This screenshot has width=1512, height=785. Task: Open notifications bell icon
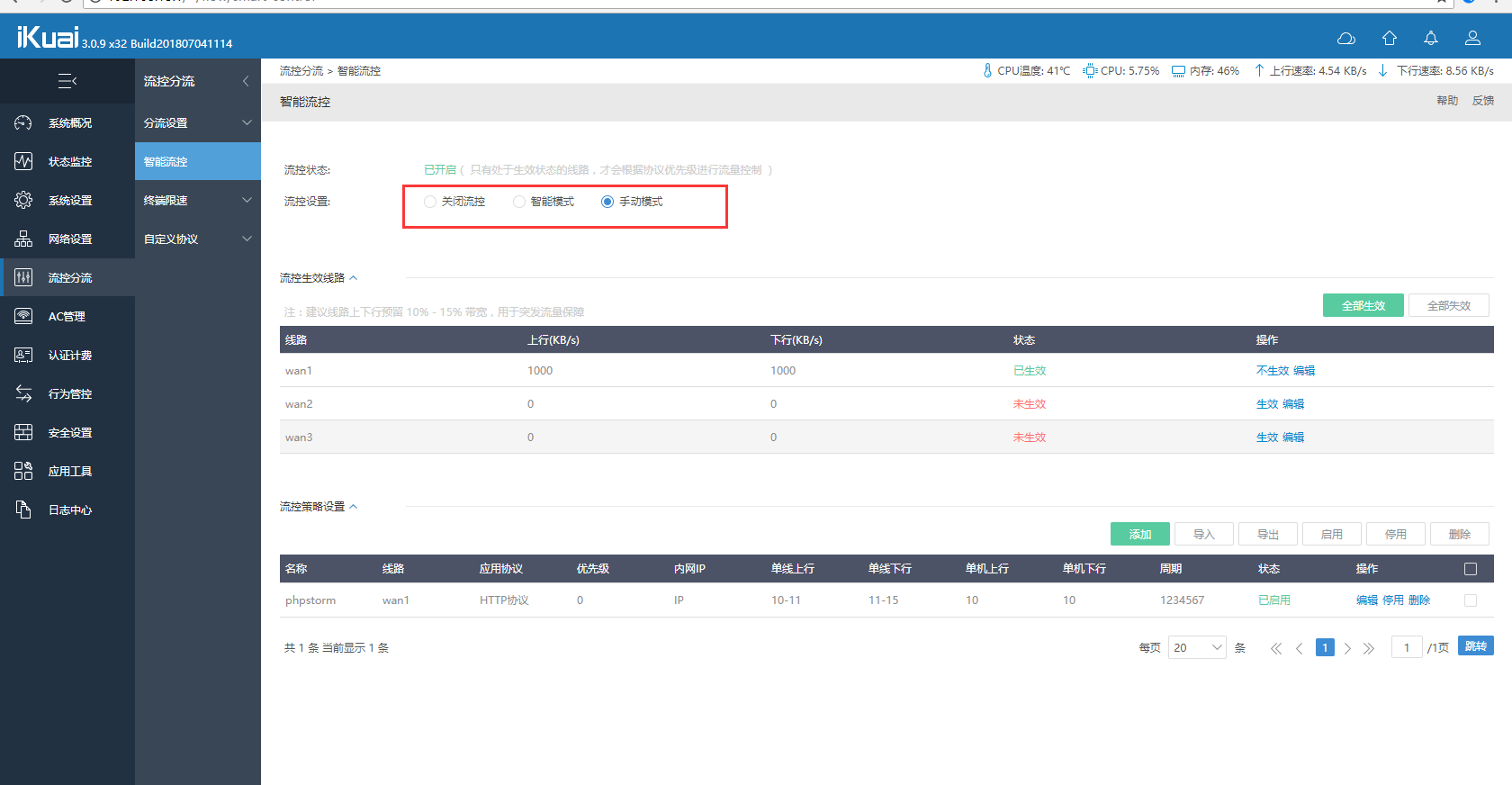tap(1431, 38)
